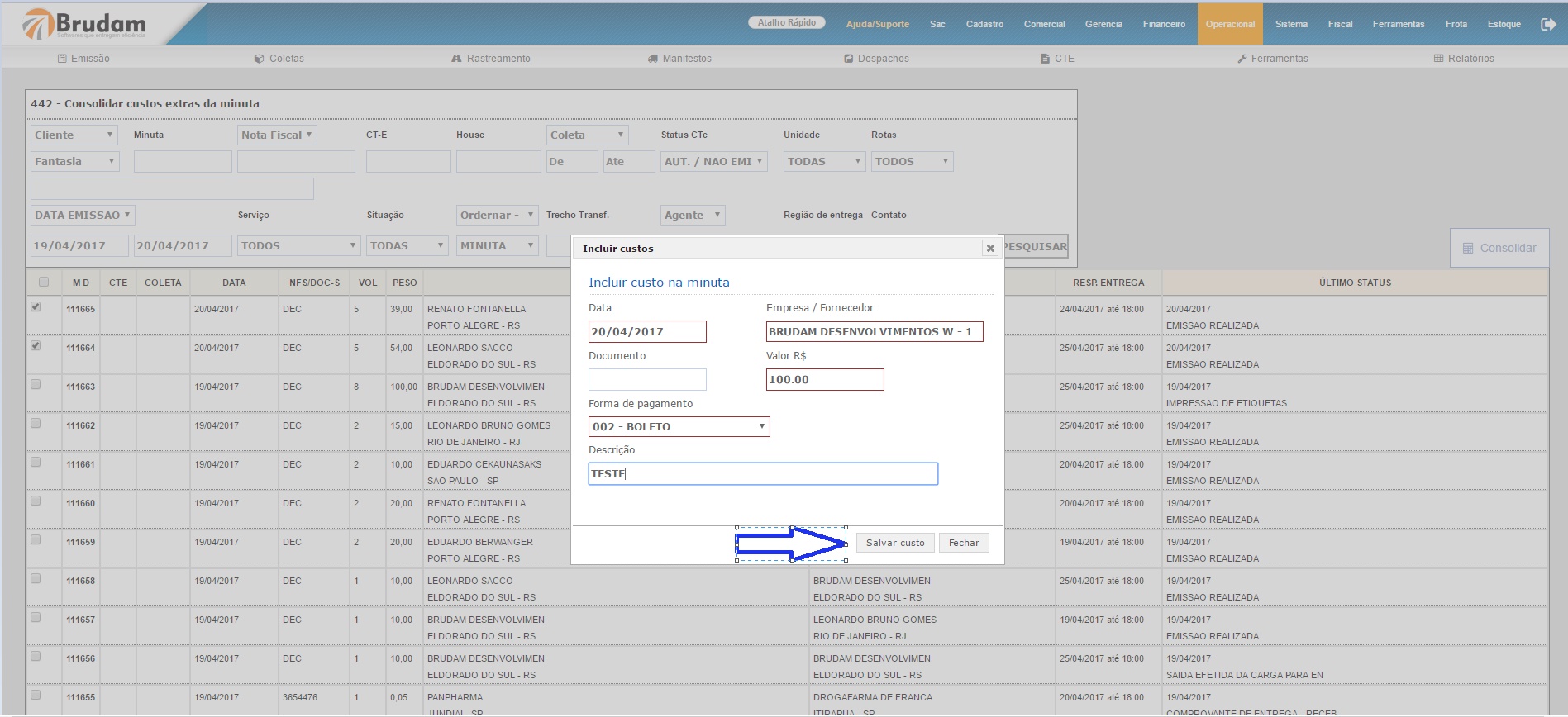Uncheck the row 111665 checkbox
This screenshot has width=1568, height=717.
point(36,306)
